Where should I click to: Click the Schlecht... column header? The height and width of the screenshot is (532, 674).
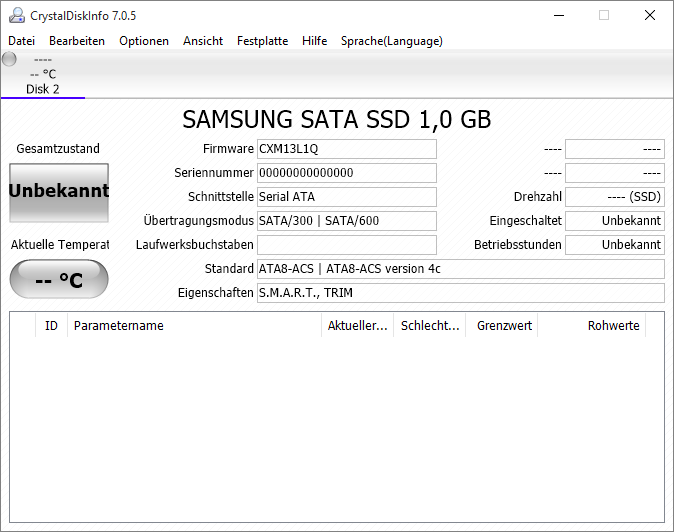click(430, 326)
